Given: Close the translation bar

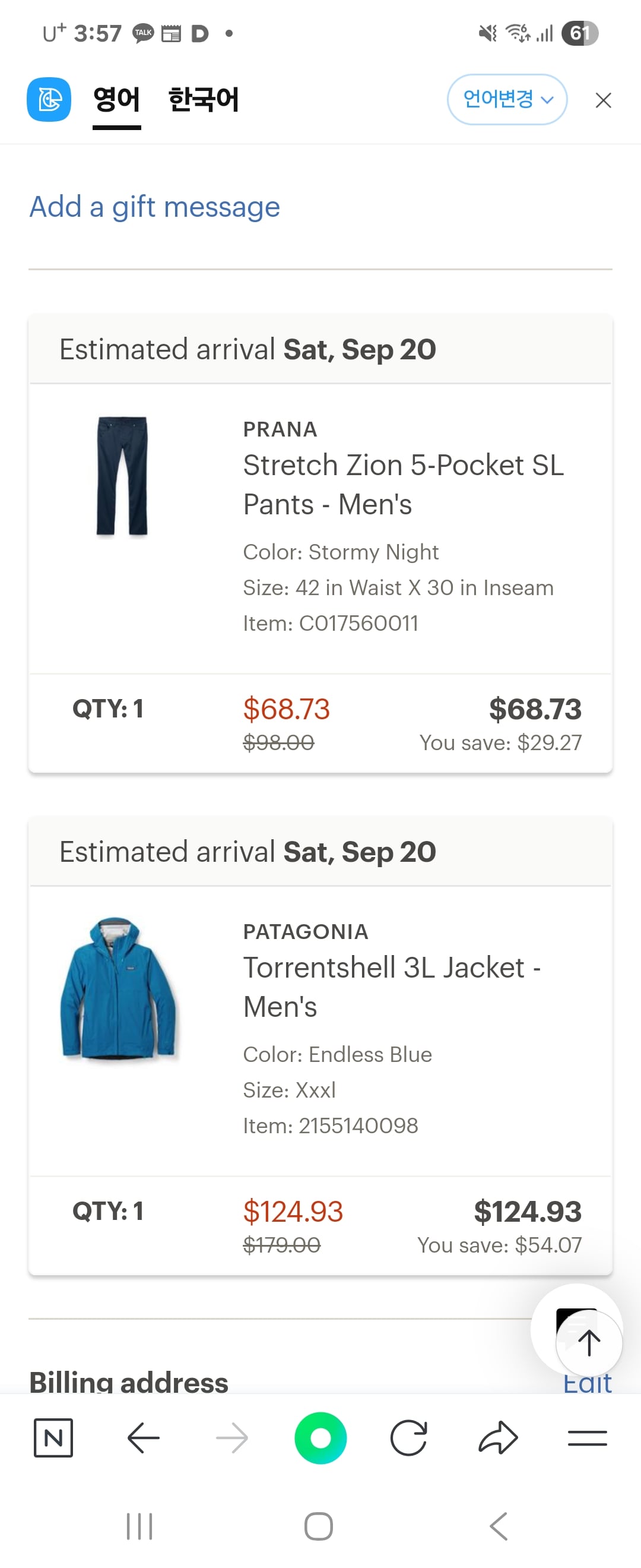Looking at the screenshot, I should point(602,100).
